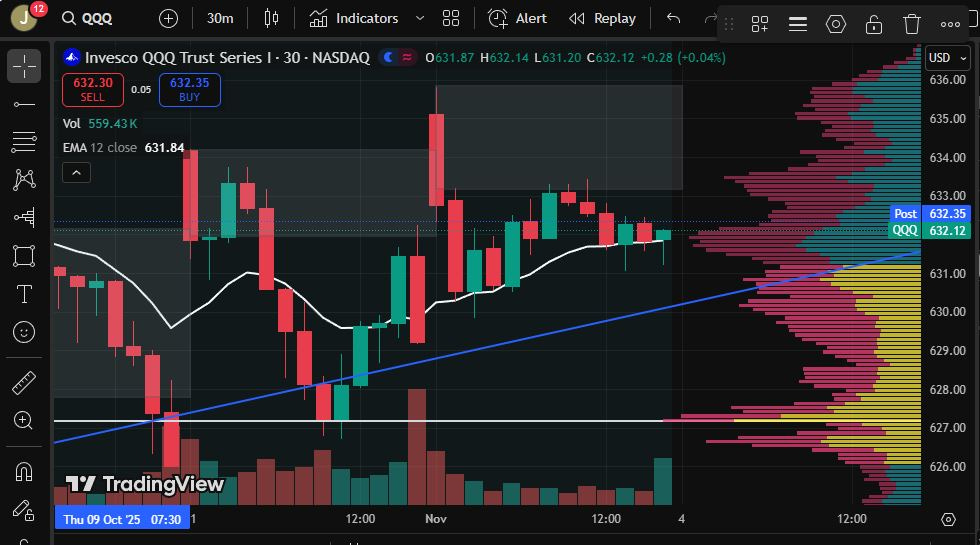
Task: Create a new Alert
Action: click(x=517, y=19)
